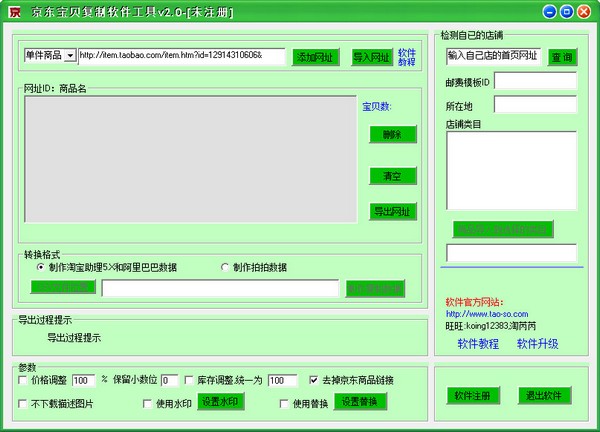Click the 导入网址 button
The image size is (600, 432).
[371, 57]
